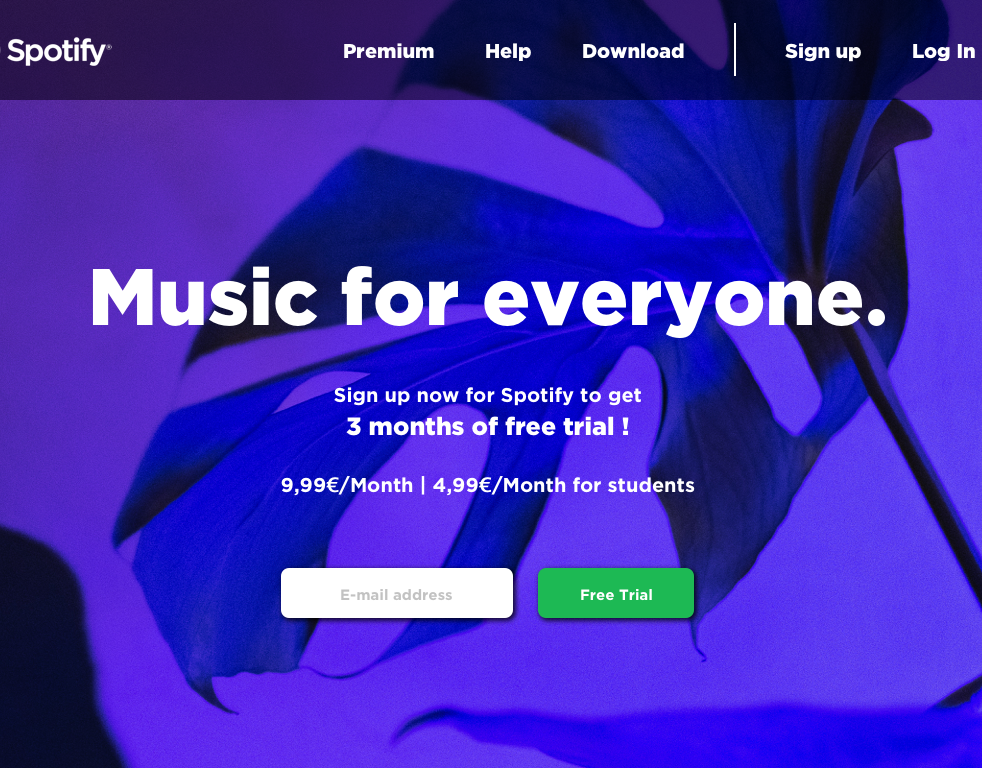Image resolution: width=982 pixels, height=768 pixels.
Task: Click the Sign up link
Action: click(x=823, y=51)
